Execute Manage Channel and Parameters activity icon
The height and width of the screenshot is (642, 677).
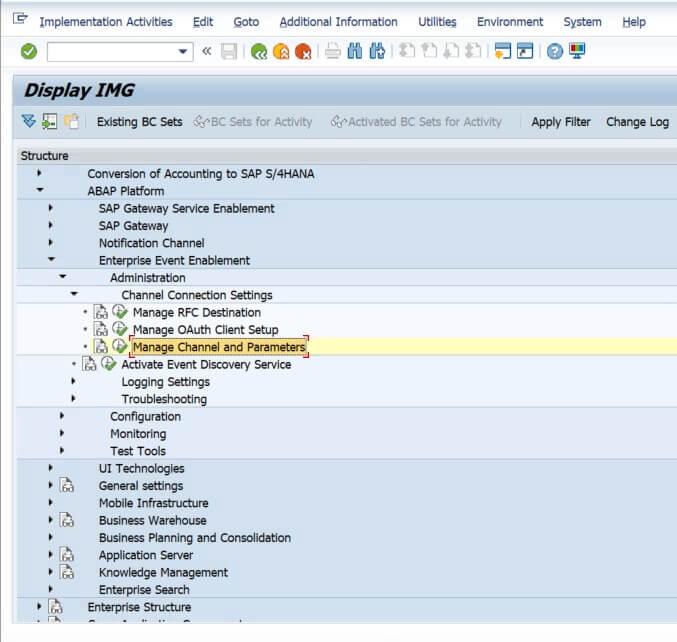tap(120, 346)
